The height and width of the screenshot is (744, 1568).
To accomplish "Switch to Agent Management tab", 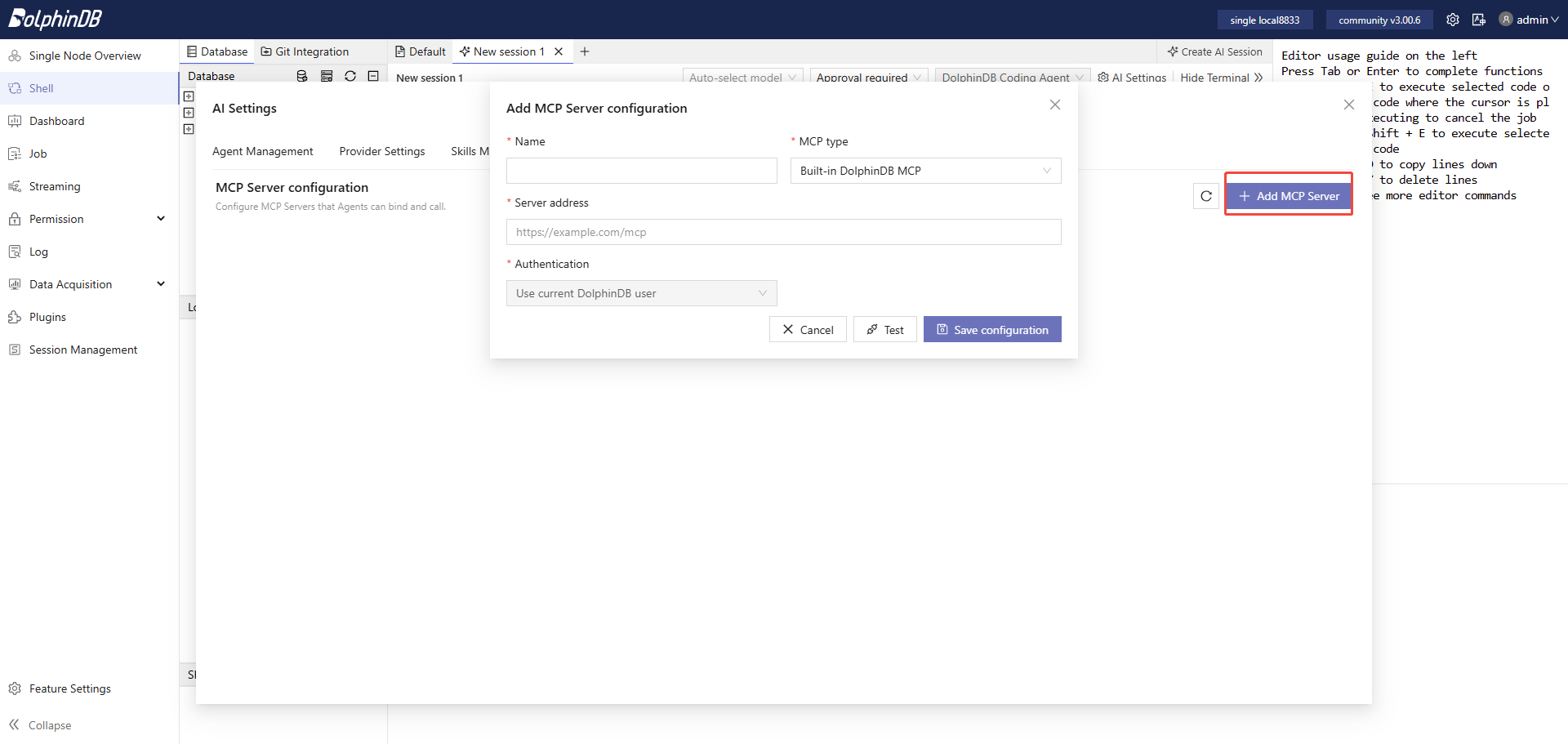I will [x=262, y=151].
